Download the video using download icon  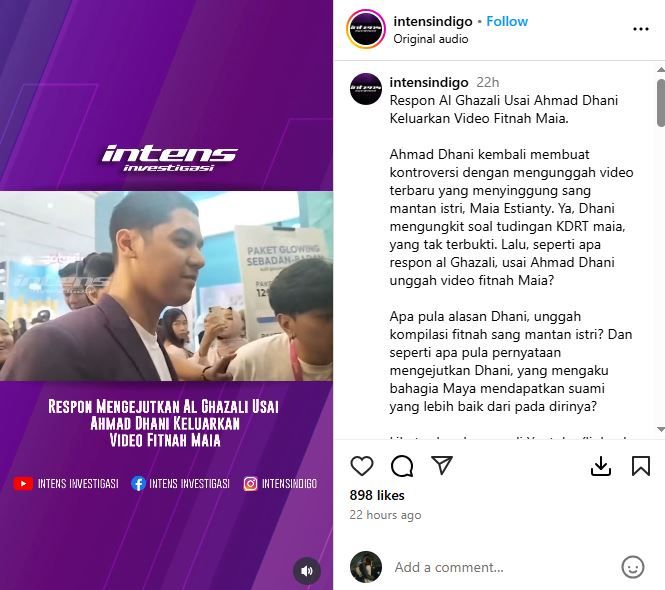point(601,466)
